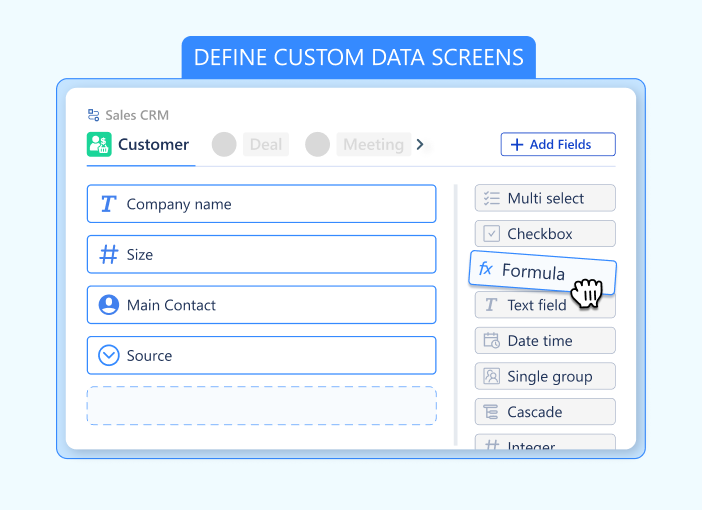Select the Text field type button
This screenshot has width=702, height=510.
(x=544, y=306)
